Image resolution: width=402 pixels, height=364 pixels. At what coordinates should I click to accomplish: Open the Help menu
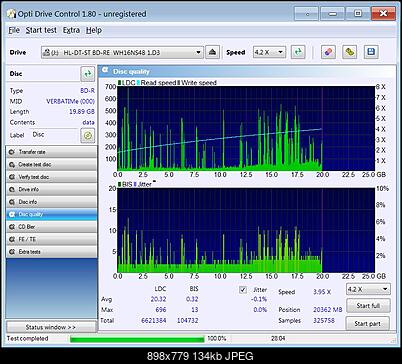[94, 30]
